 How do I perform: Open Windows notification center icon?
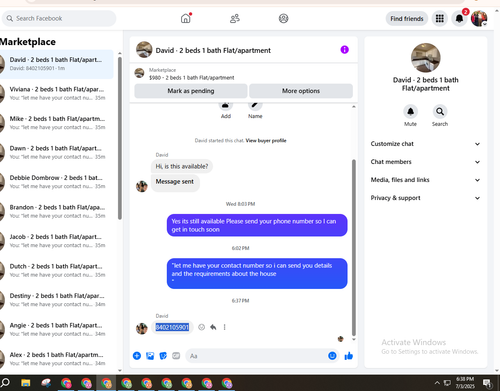pyautogui.click(x=487, y=383)
